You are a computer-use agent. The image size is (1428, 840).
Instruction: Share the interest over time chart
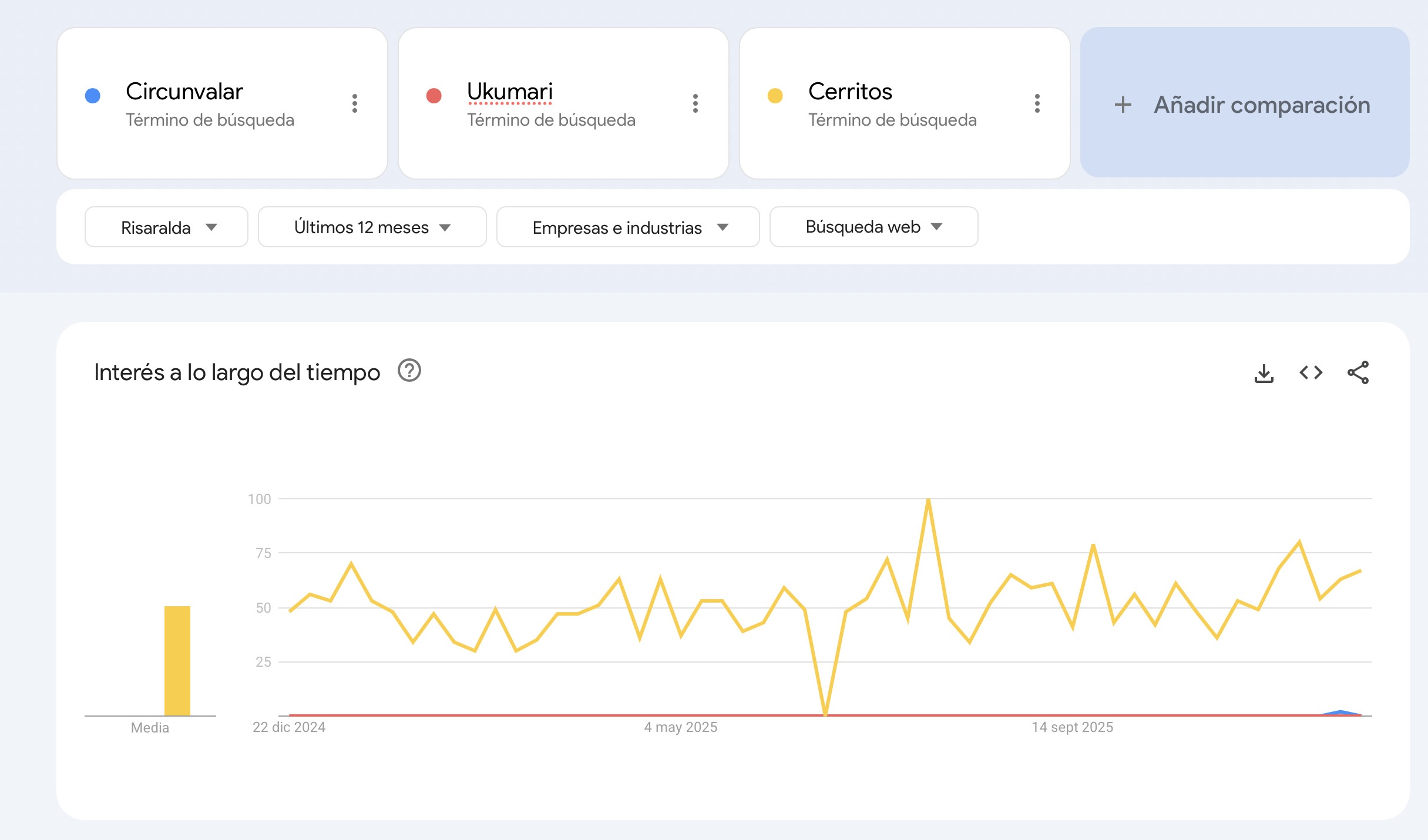click(x=1358, y=372)
